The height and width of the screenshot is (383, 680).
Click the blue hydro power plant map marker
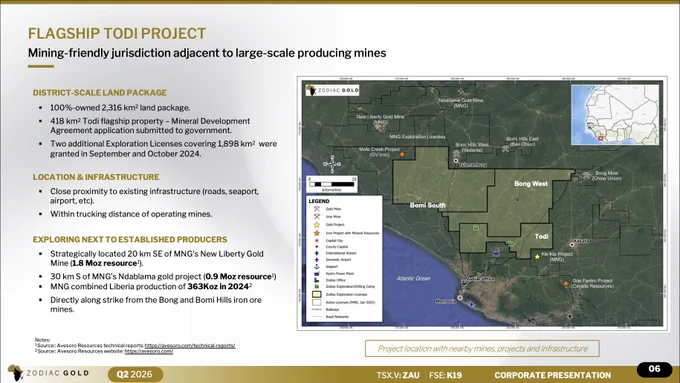click(496, 253)
